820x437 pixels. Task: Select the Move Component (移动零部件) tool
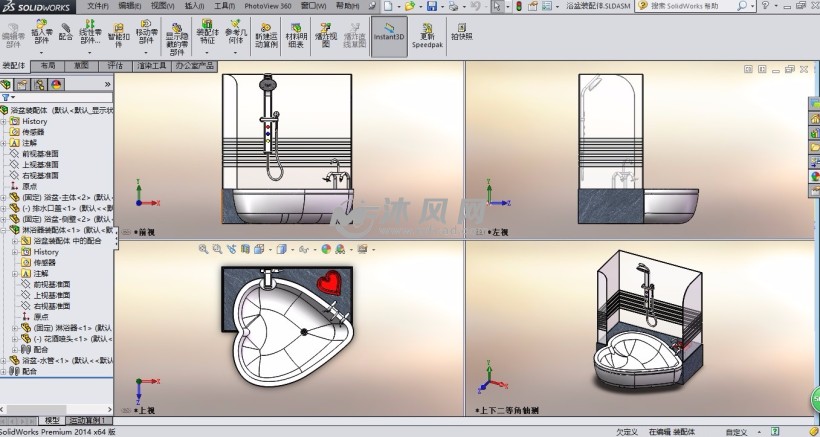[146, 32]
